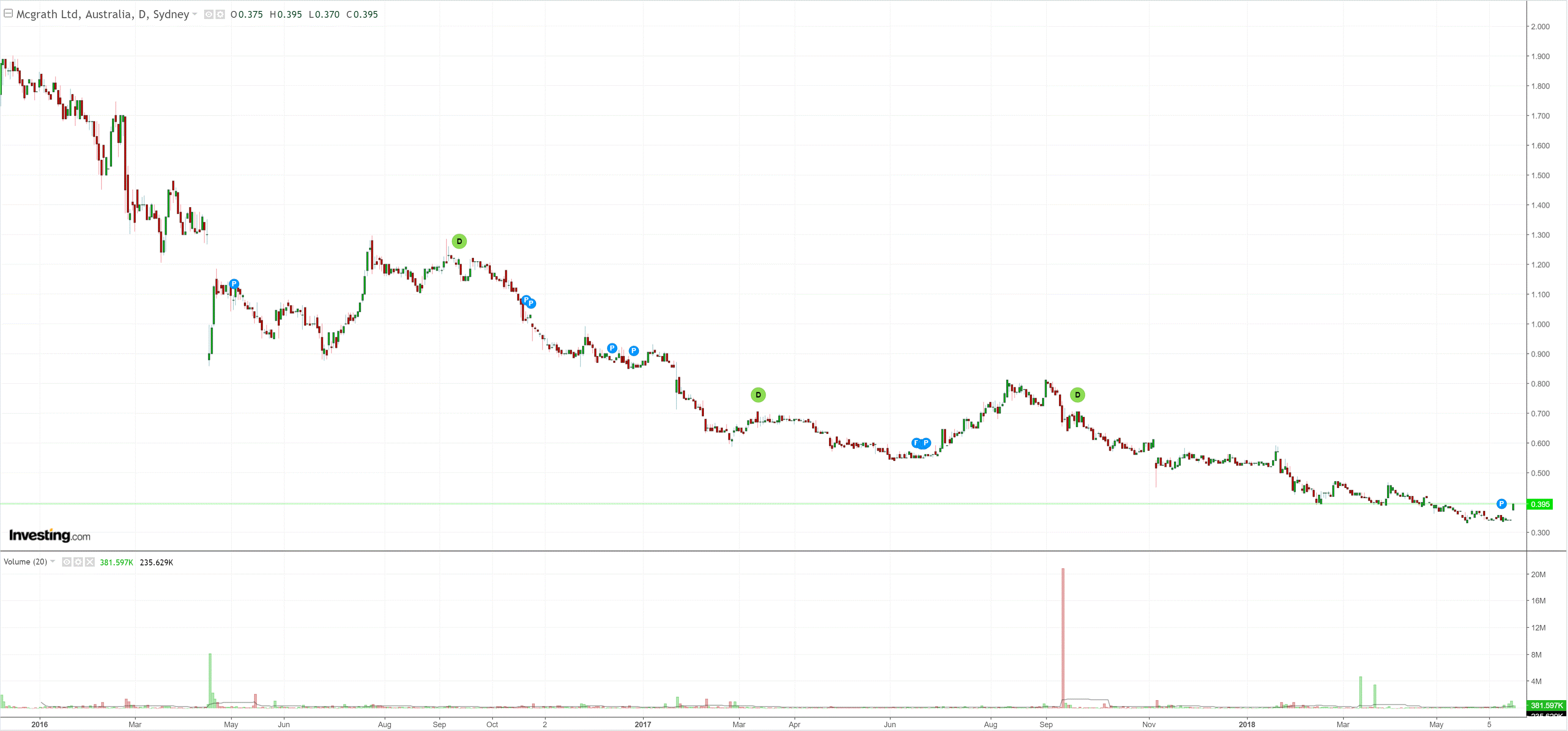The width and height of the screenshot is (1568, 731).
Task: Open Mcgrath Ltd symbol title dropdown arrow
Action: (195, 14)
